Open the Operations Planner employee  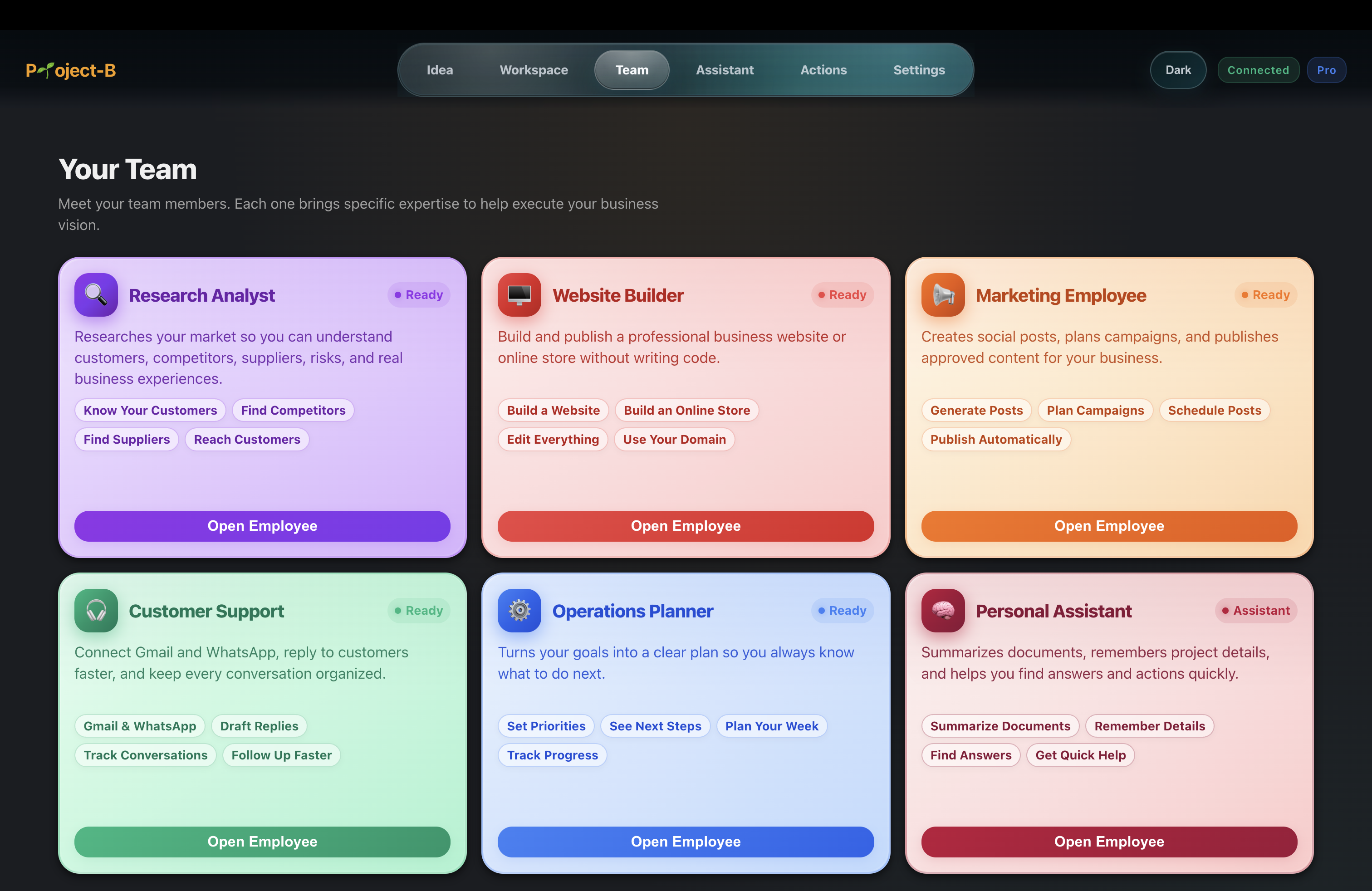[x=686, y=842]
